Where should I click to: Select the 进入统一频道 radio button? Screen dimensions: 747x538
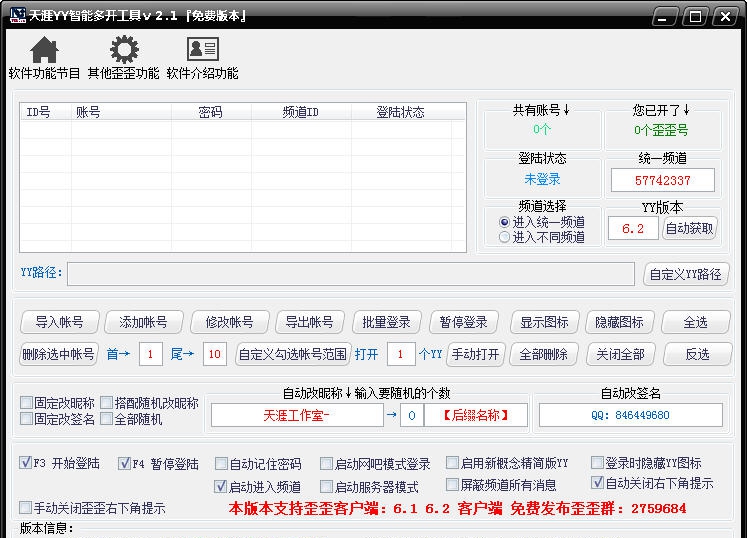pyautogui.click(x=505, y=222)
